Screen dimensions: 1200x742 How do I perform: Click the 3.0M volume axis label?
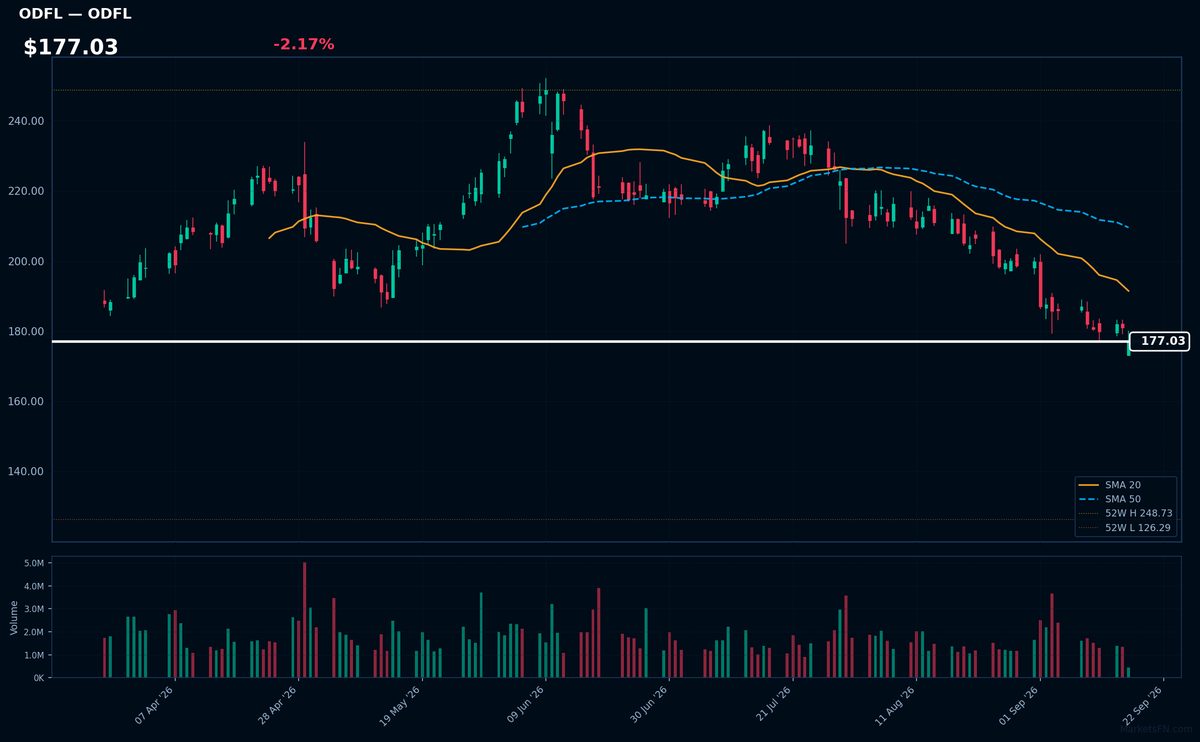[35, 609]
